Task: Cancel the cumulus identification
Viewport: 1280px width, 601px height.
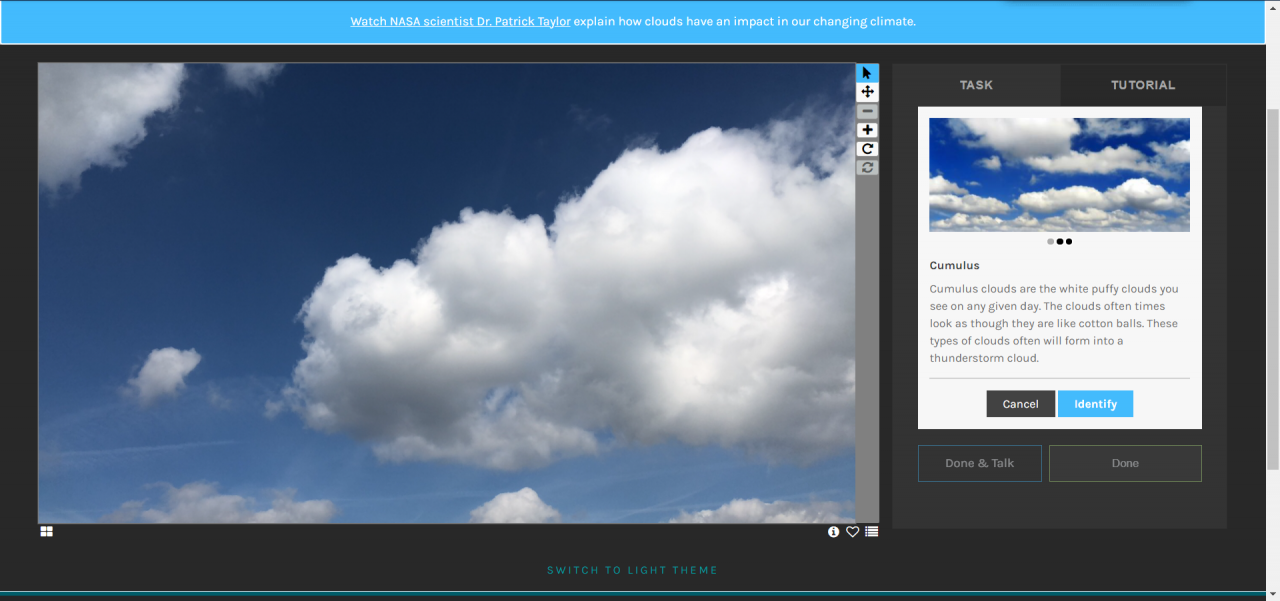Action: 1020,404
